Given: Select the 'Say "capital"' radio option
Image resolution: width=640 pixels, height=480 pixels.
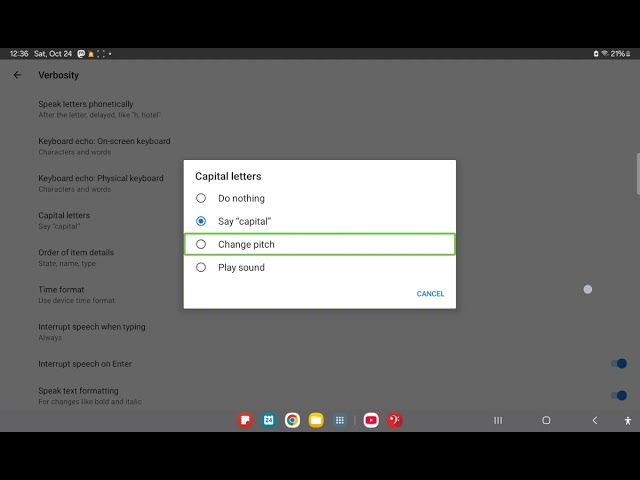Looking at the screenshot, I should (x=320, y=221).
